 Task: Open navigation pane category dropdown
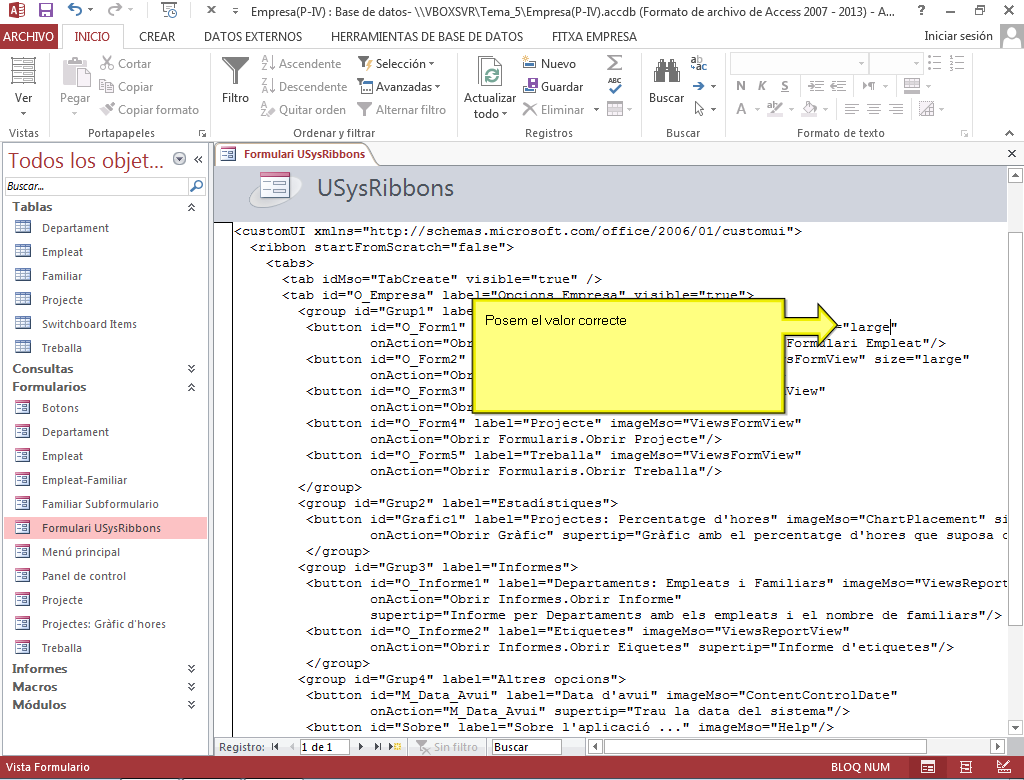point(179,159)
